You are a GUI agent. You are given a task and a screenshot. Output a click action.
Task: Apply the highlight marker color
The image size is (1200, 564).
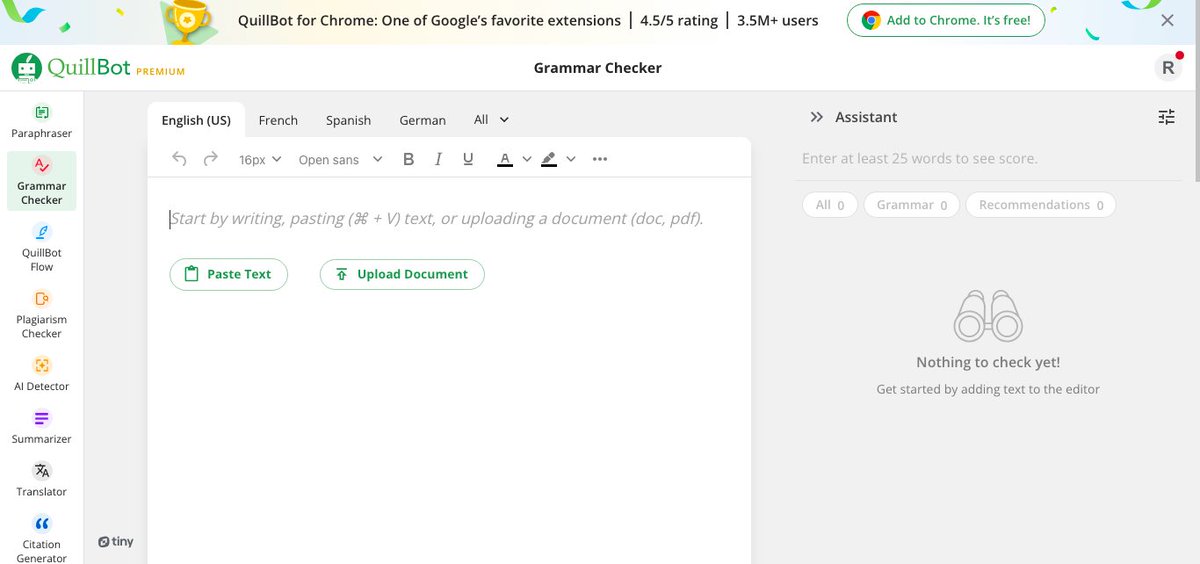click(549, 159)
